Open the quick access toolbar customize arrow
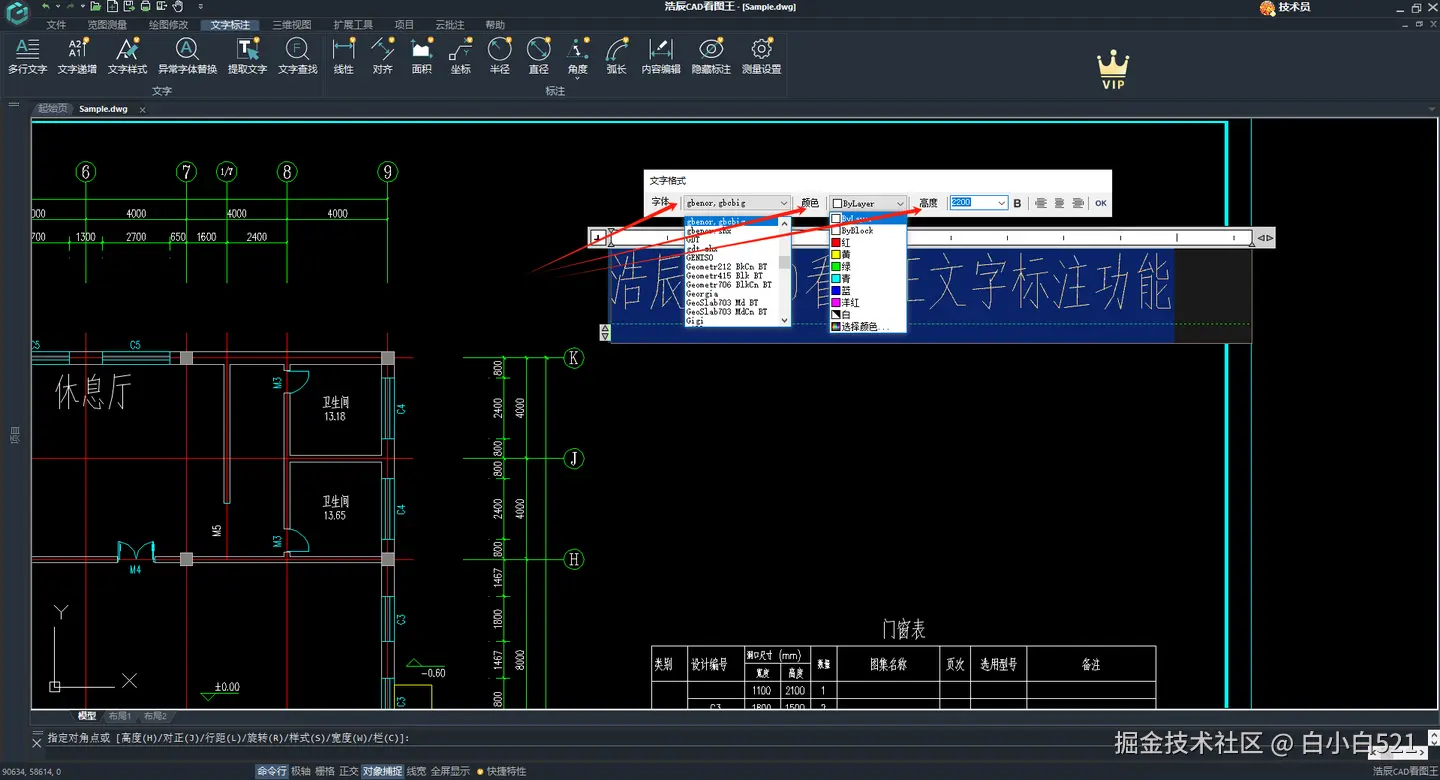Screen dimensions: 1440x780 [x=200, y=6]
